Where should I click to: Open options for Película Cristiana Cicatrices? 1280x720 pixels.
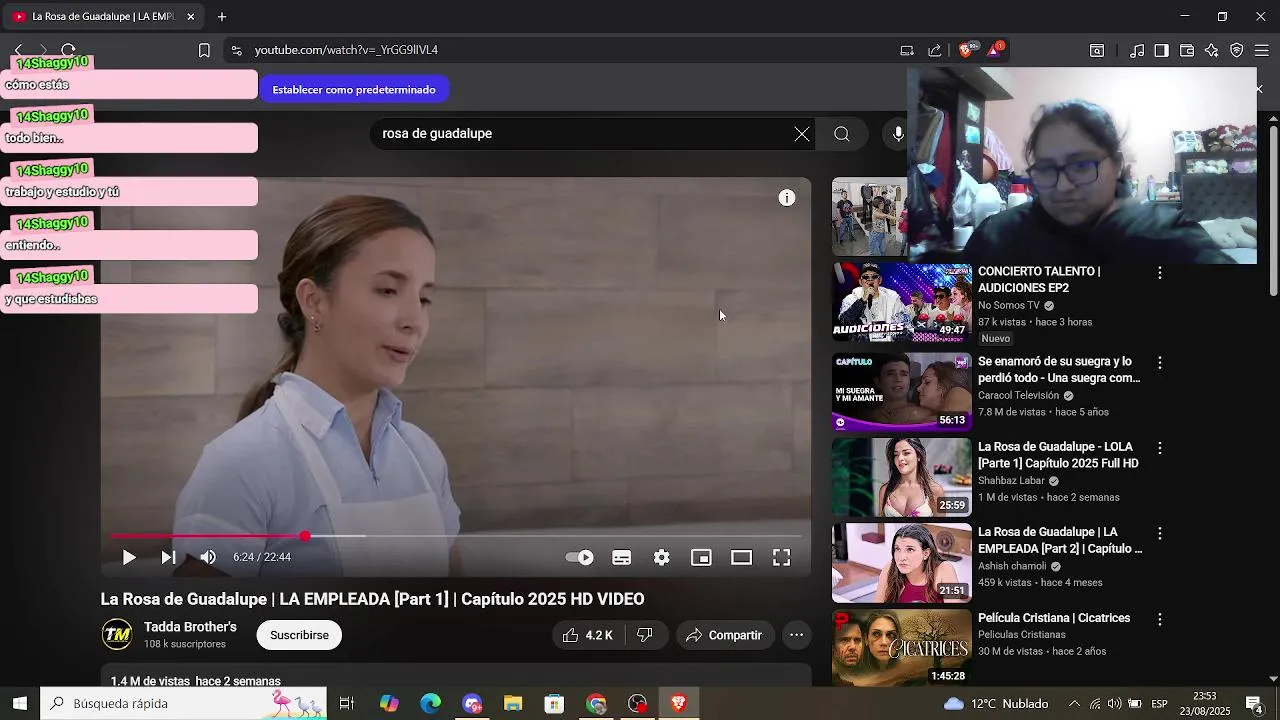pyautogui.click(x=1160, y=619)
